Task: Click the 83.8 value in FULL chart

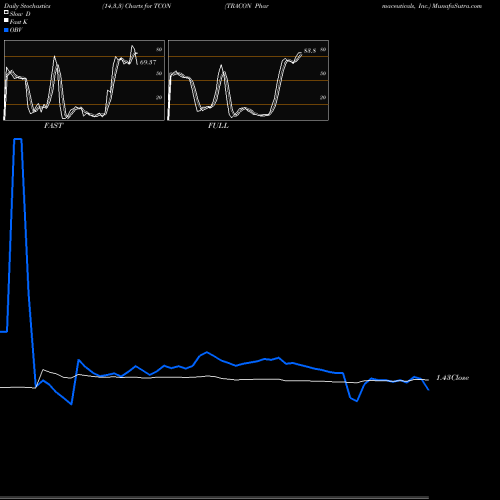Action: [310, 51]
